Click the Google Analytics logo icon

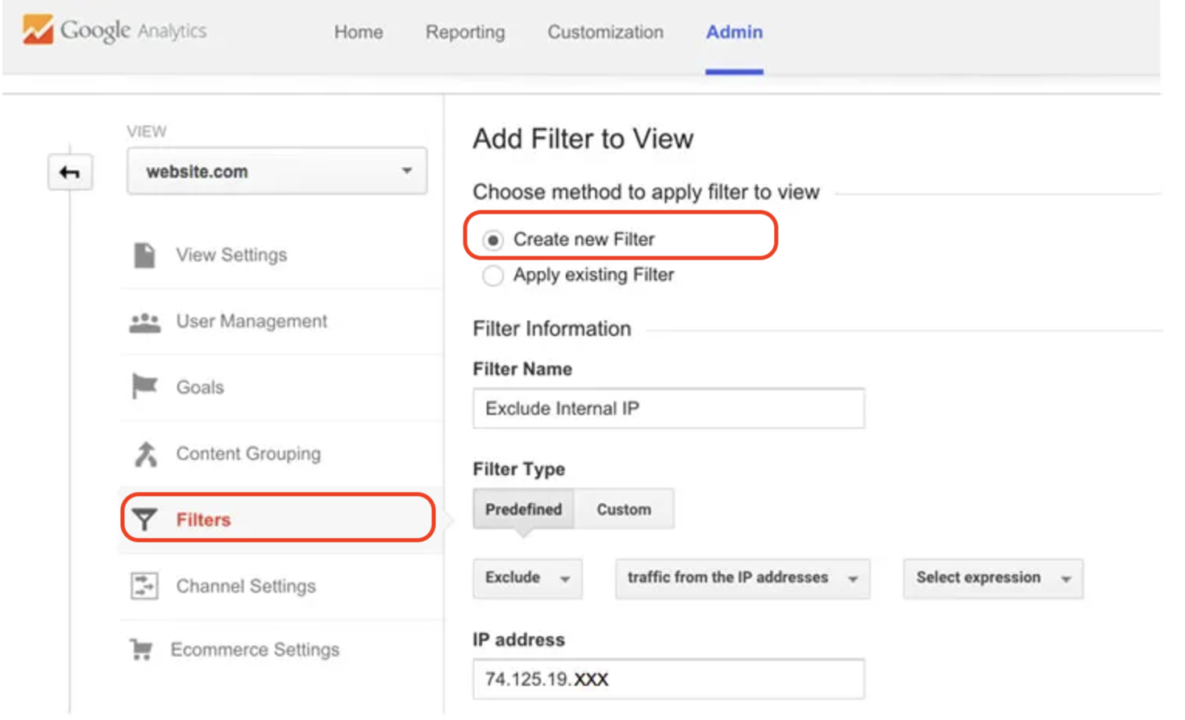tap(38, 30)
